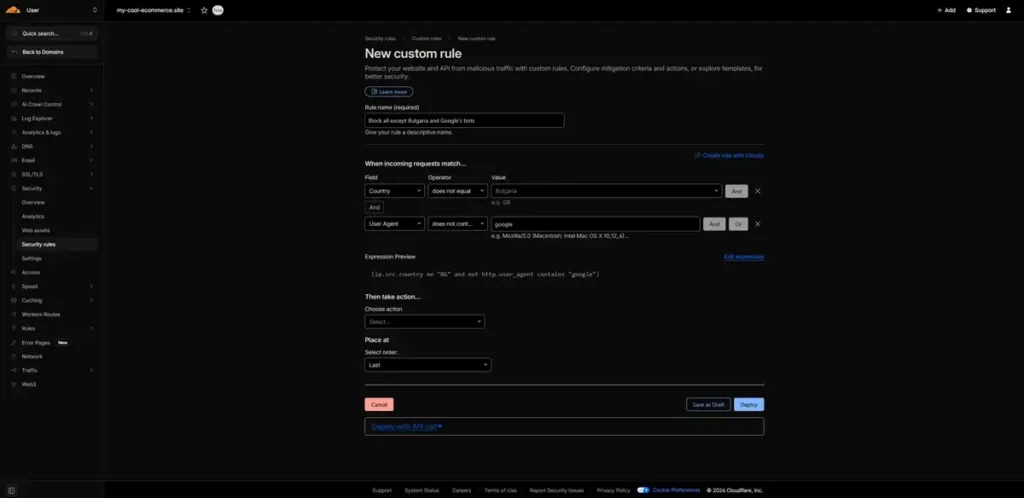1024x498 pixels.
Task: Click the Workers Routes icon
Action: tap(14, 315)
